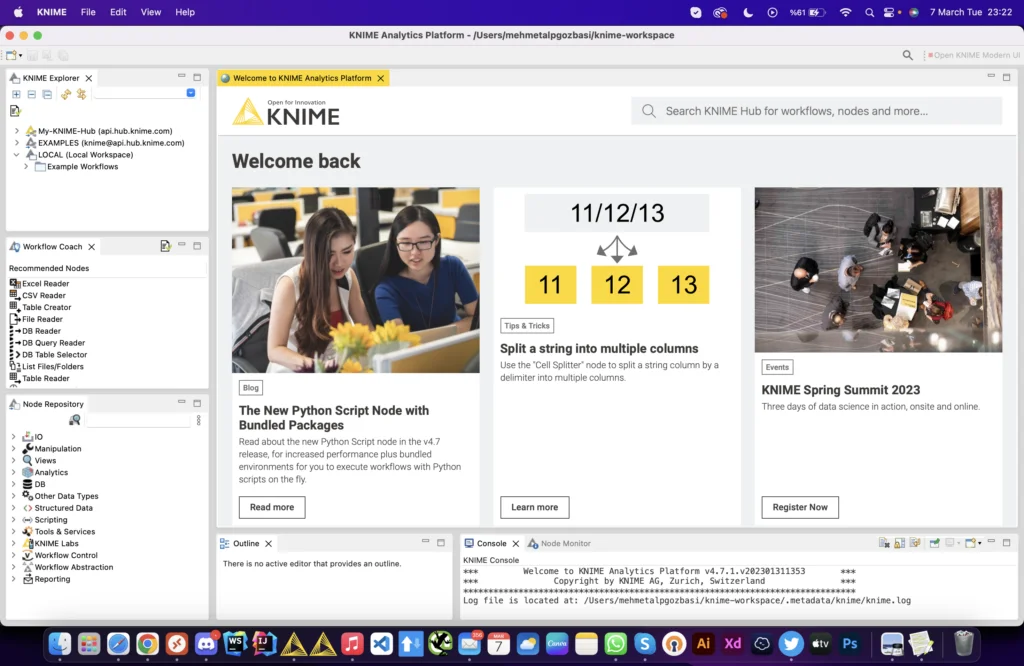Close the Welcome to KNIME Analytics Platform tab
Viewport: 1024px width, 666px height.
pos(381,78)
